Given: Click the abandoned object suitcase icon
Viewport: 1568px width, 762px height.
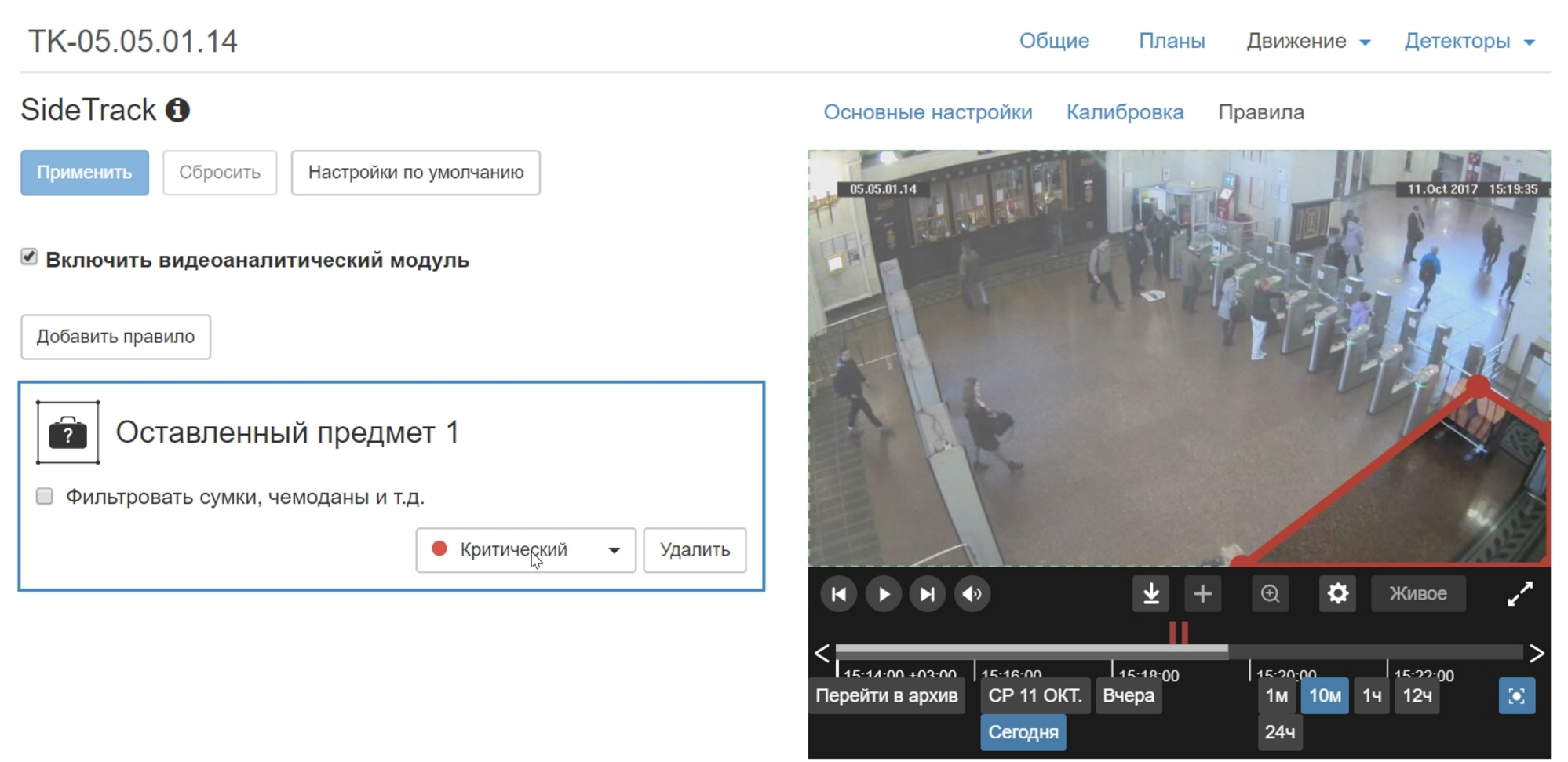Looking at the screenshot, I should click(x=68, y=432).
